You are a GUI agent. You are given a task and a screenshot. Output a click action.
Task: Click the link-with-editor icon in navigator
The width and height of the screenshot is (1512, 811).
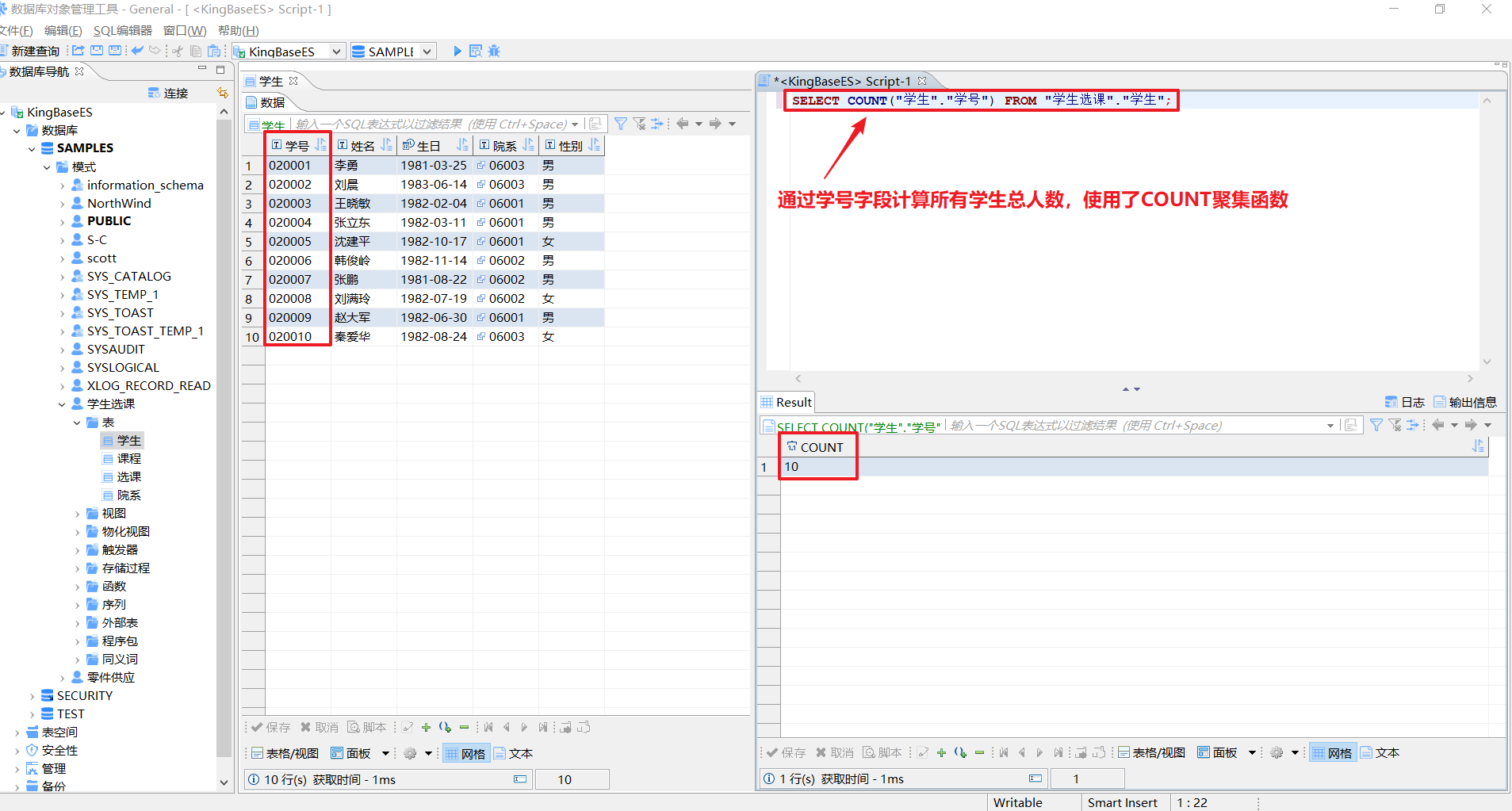pos(223,93)
